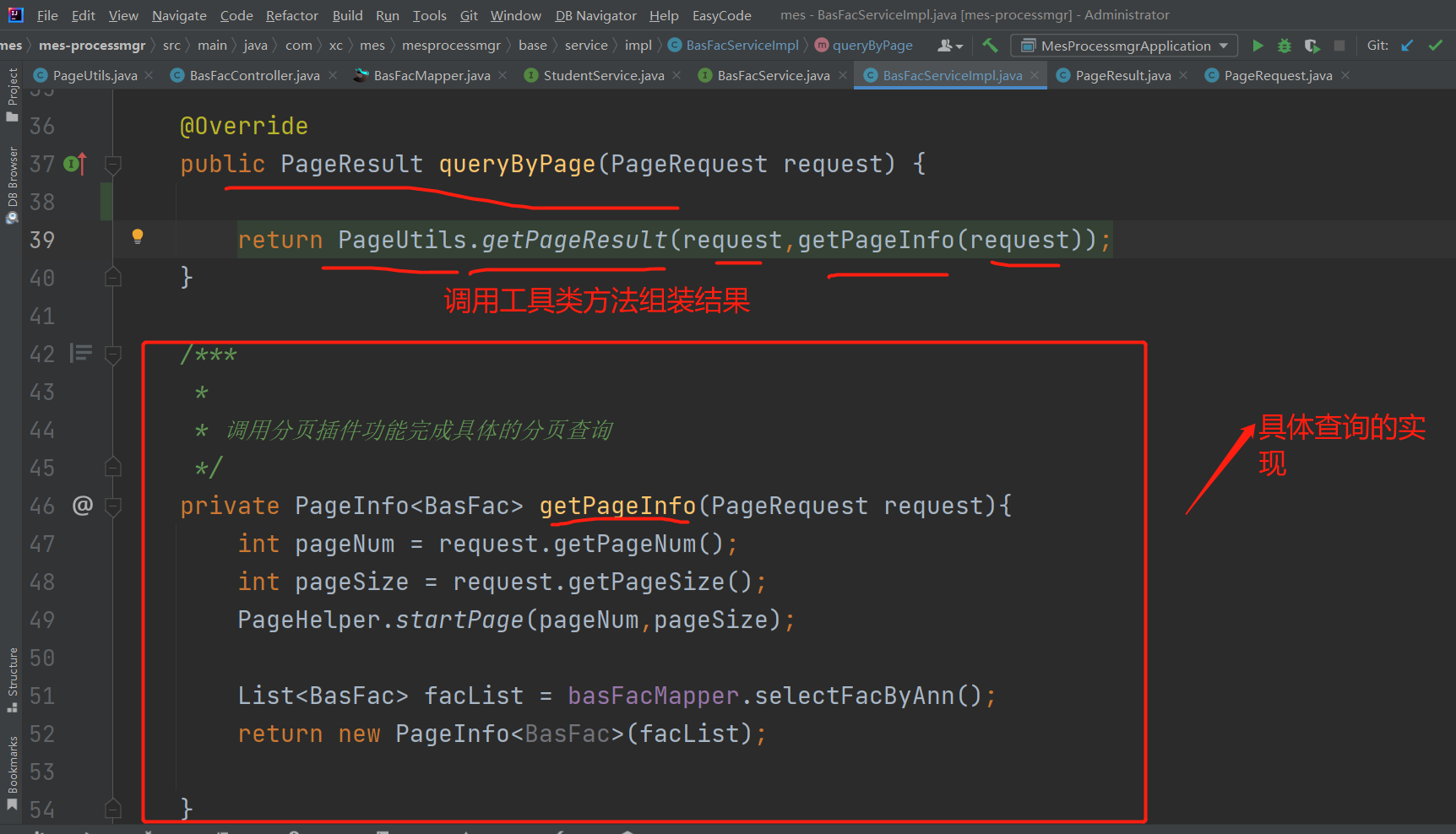Click the grey Stop square icon
The height and width of the screenshot is (834, 1456).
pyautogui.click(x=1339, y=46)
